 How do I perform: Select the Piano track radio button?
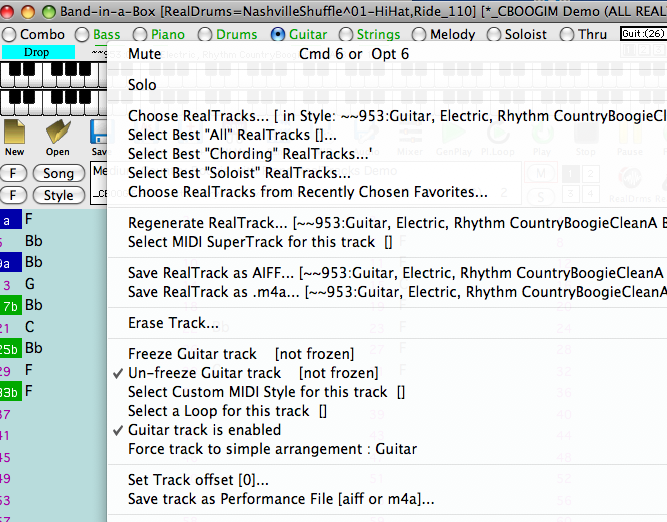click(x=140, y=34)
